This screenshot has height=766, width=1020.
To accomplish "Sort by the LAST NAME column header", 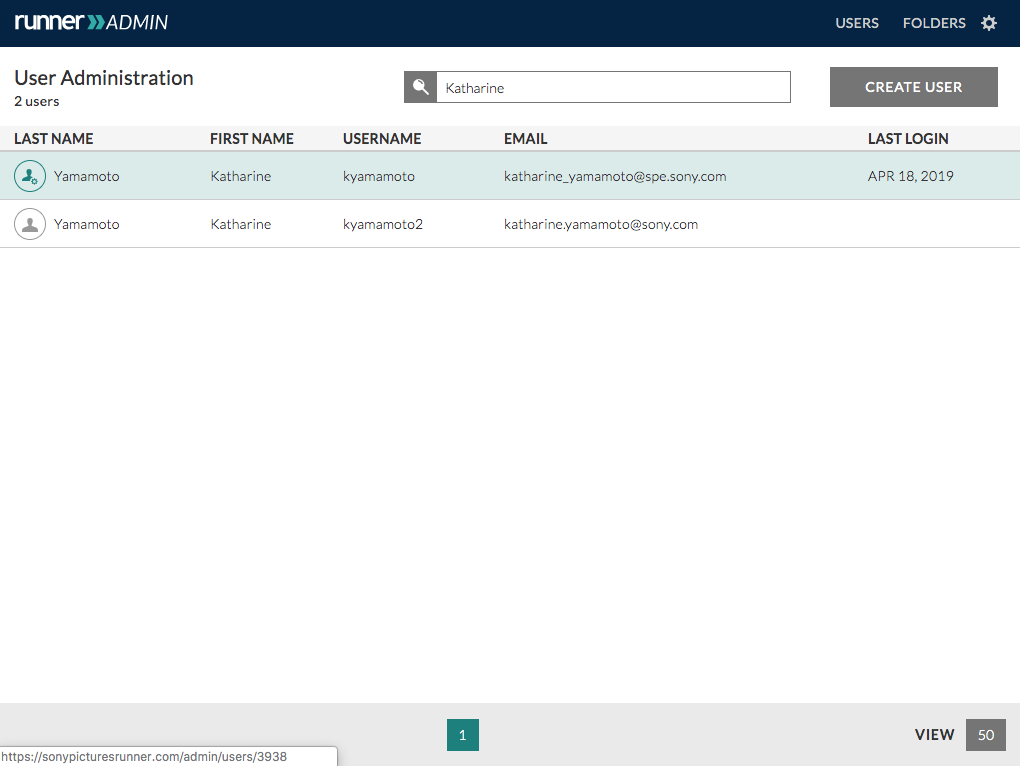I will pos(54,139).
